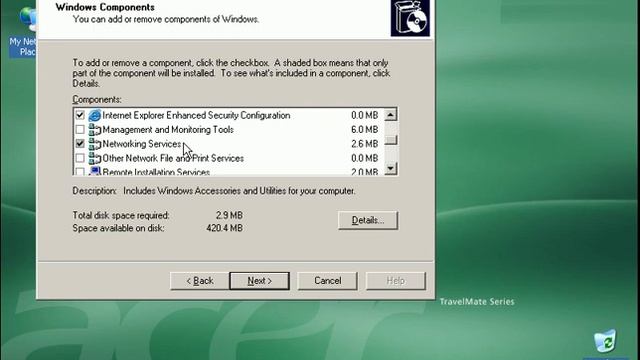Select the My Network Places desktop icon

[x=24, y=33]
